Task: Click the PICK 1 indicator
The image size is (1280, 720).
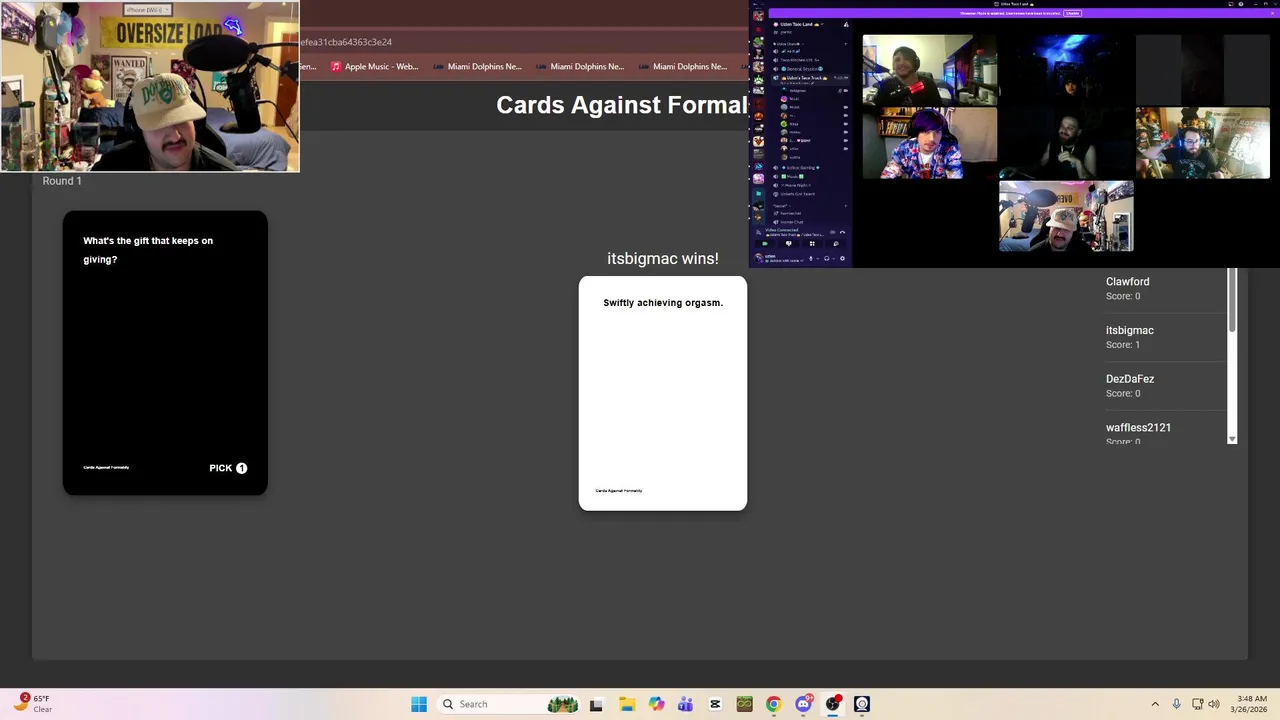Action: [x=228, y=468]
